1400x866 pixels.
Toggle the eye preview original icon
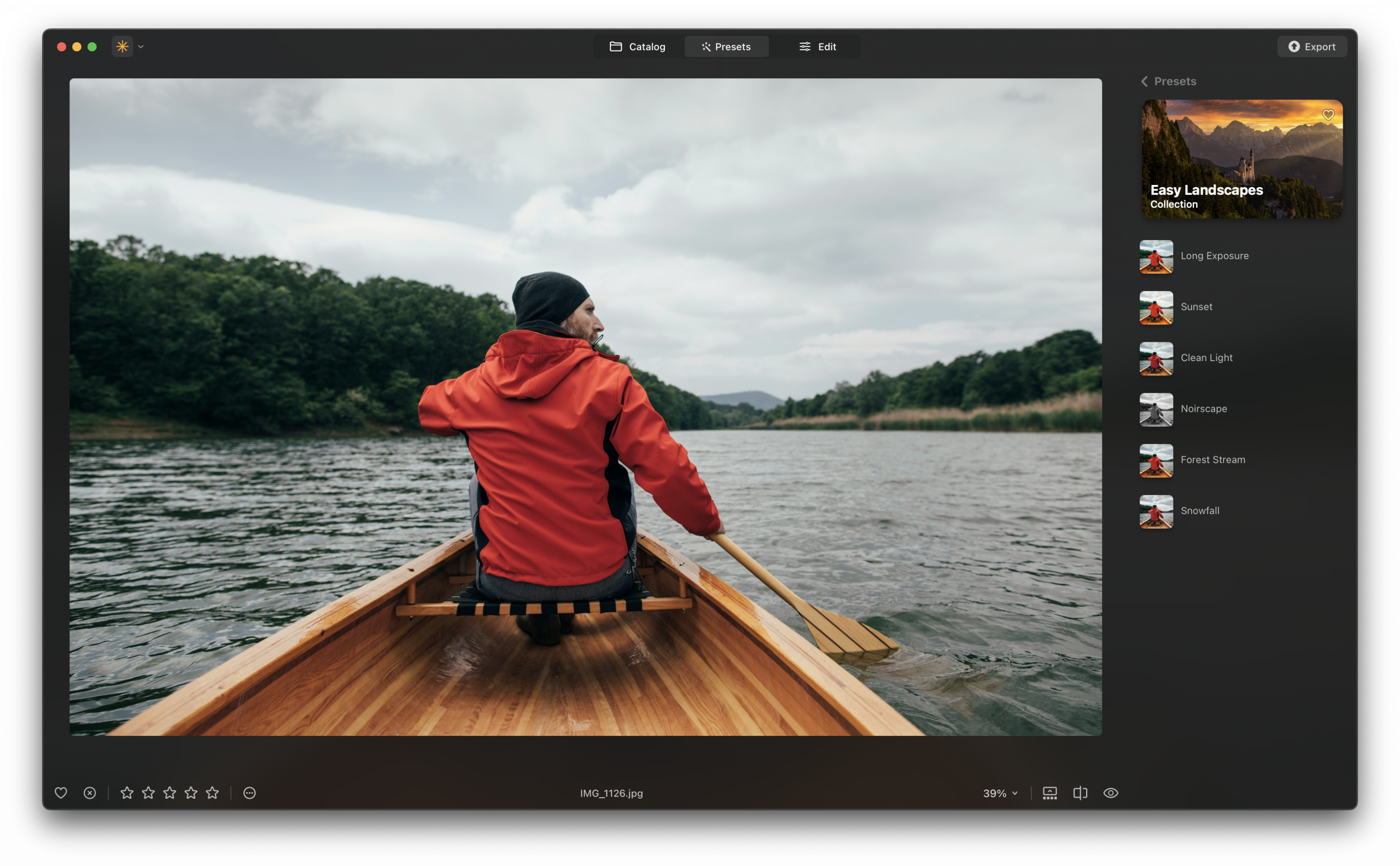[x=1111, y=793]
